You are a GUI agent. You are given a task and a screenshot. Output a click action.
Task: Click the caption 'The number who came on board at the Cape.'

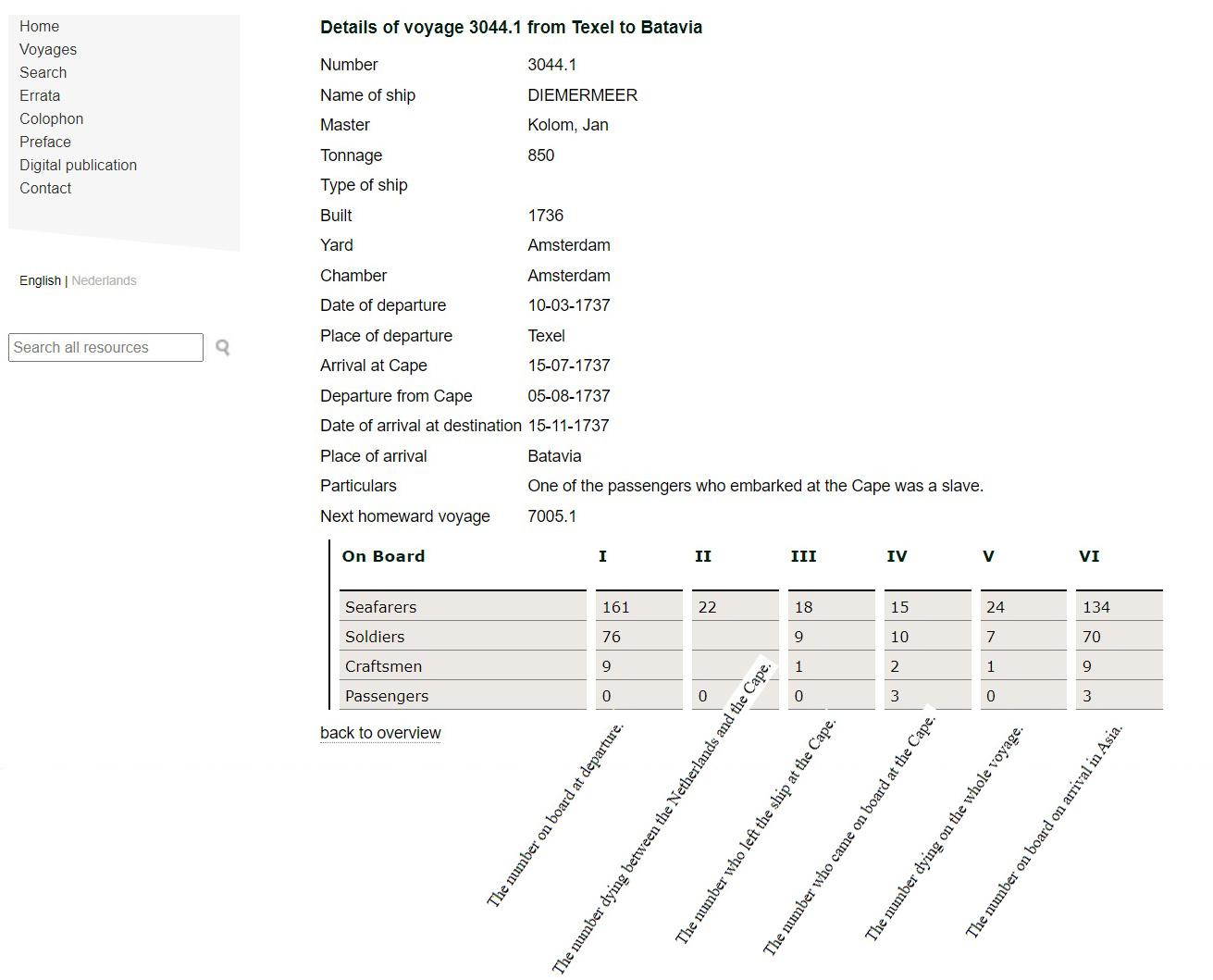point(848,836)
